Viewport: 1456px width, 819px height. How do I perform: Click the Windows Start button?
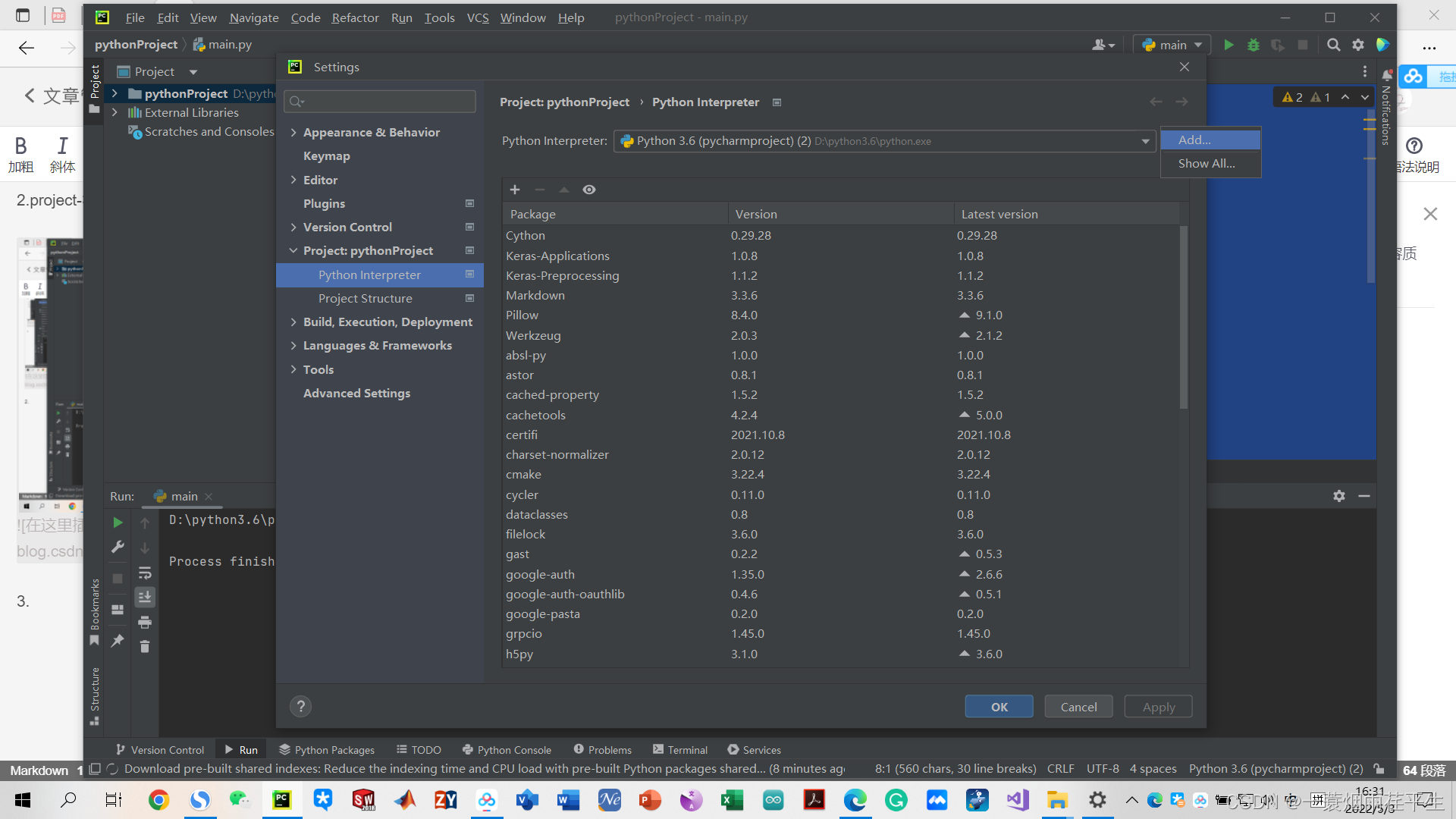tap(23, 799)
